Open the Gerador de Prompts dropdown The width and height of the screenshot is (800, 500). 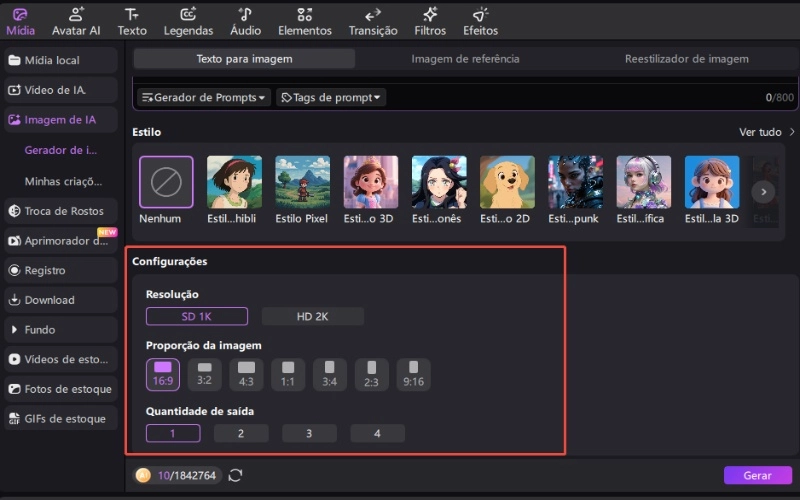click(204, 97)
